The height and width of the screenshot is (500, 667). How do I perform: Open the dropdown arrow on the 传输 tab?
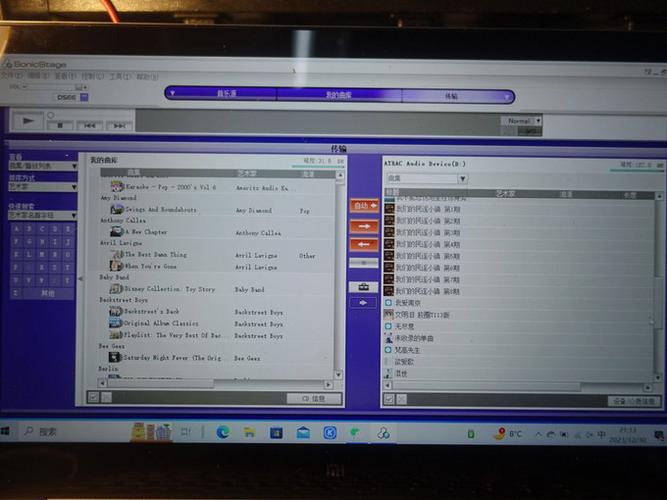pos(507,97)
